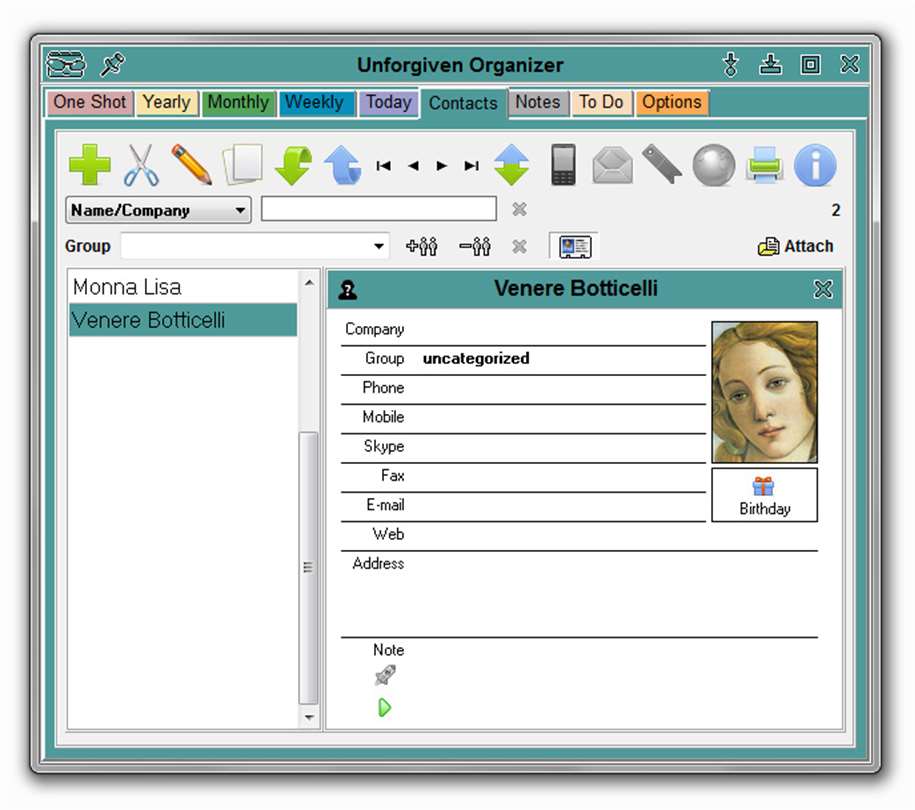Click the gray tag label icon
Viewport: 915px width, 810px height.
tap(662, 164)
